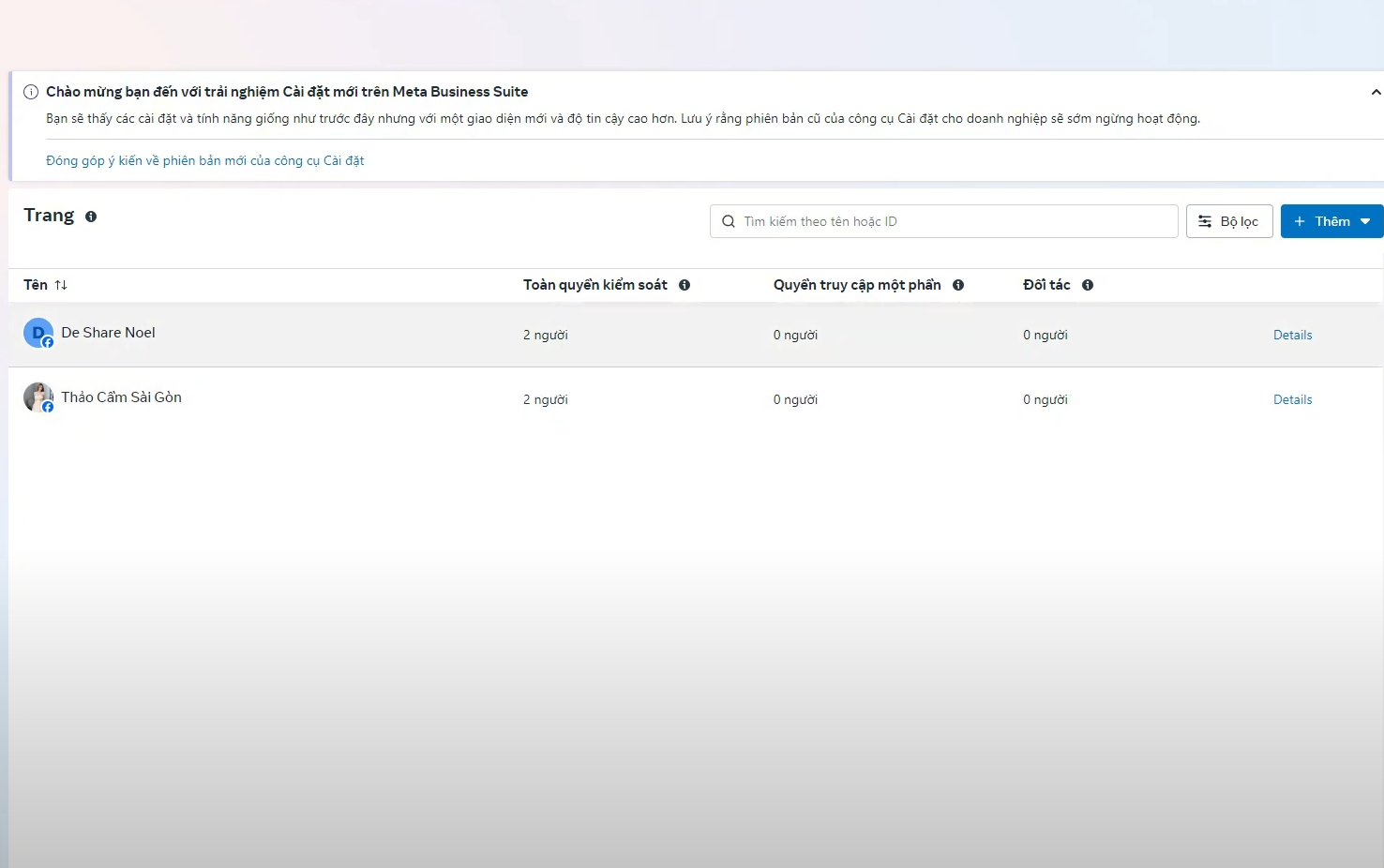
Task: Collapse the Meta Business Suite welcome banner
Action: pos(1375,92)
